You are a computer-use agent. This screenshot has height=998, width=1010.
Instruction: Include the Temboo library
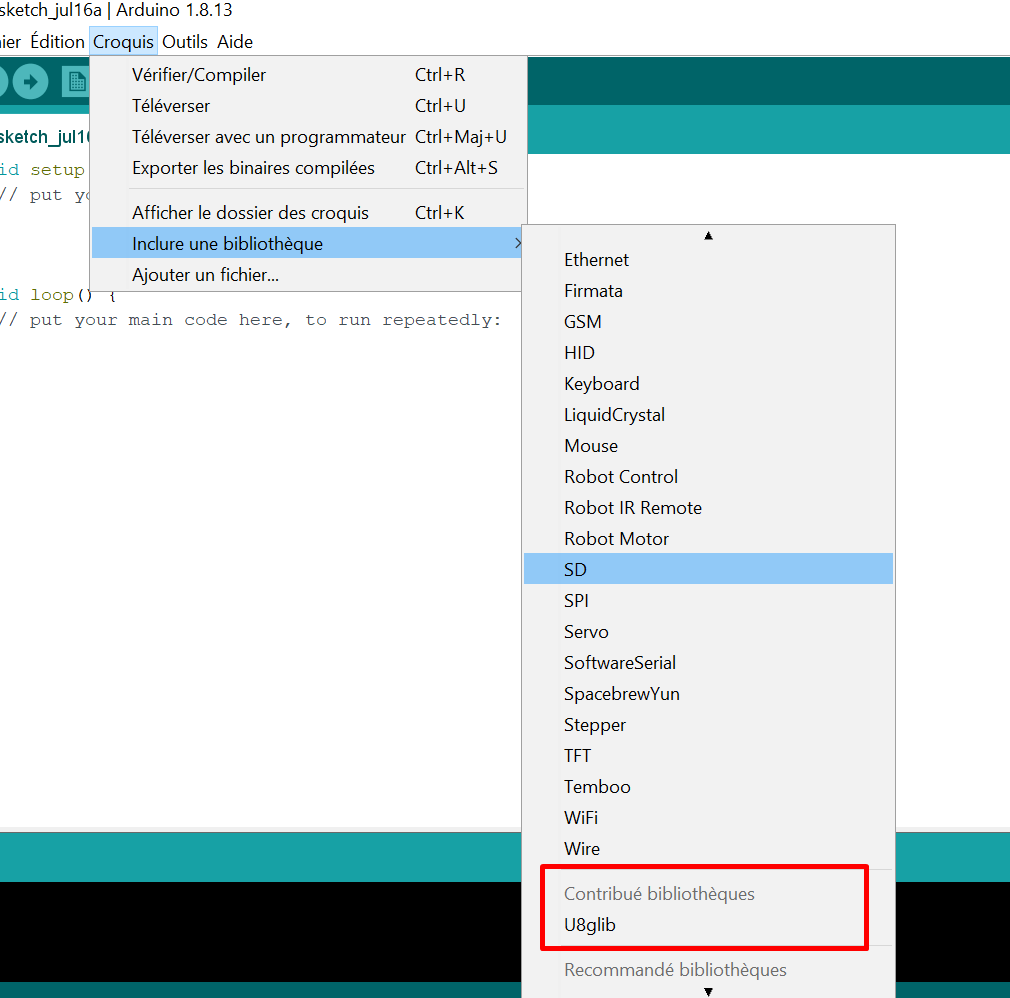point(709,786)
